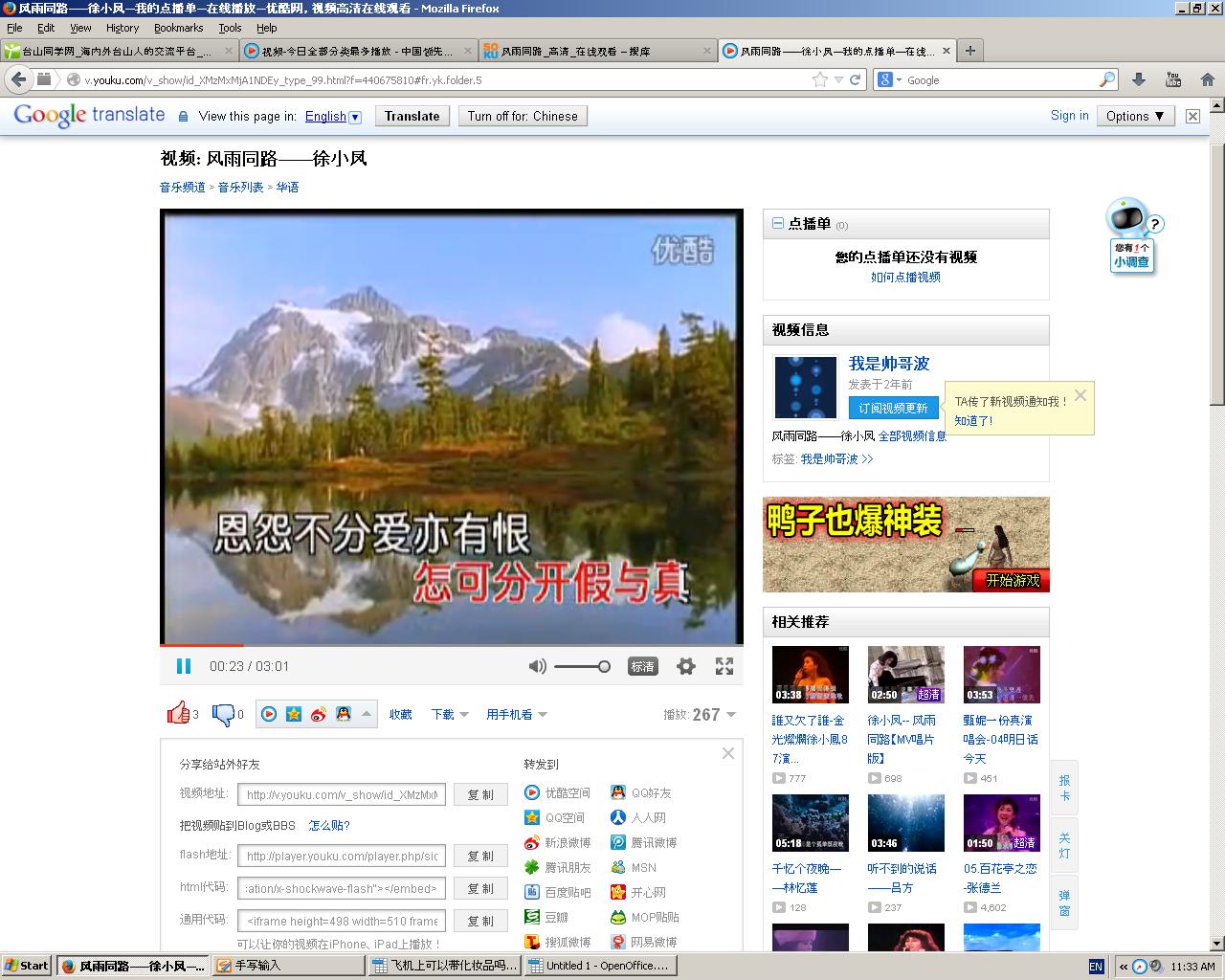Toggle the 标清 quality button

[643, 666]
